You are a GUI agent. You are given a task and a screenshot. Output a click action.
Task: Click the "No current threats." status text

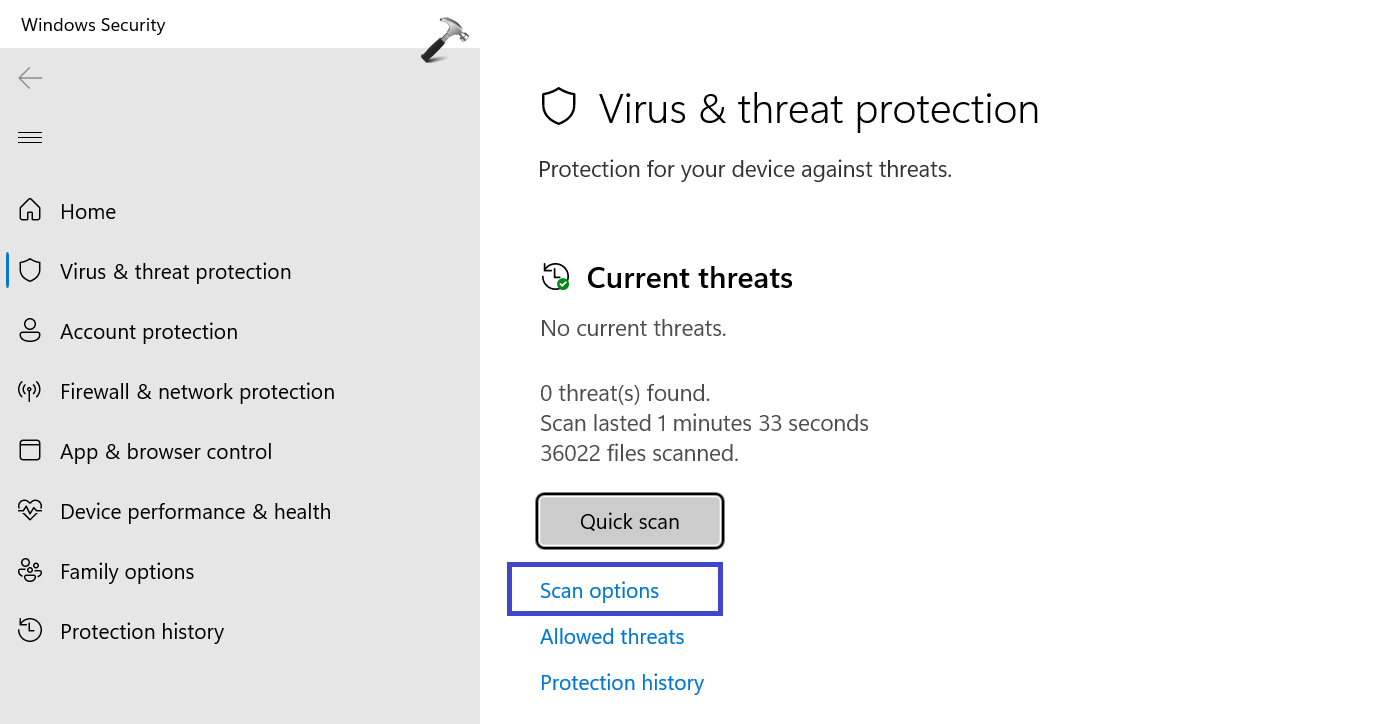[x=633, y=328]
